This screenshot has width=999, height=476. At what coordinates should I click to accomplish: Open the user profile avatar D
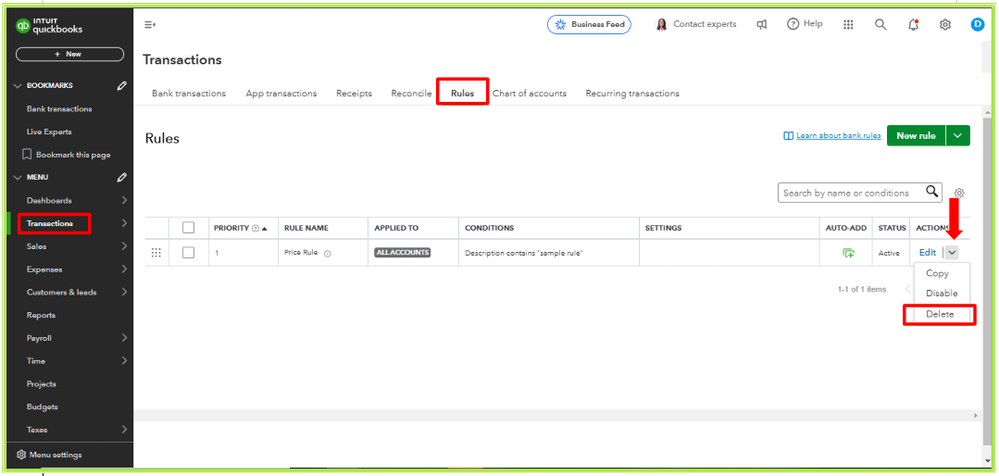click(x=977, y=24)
